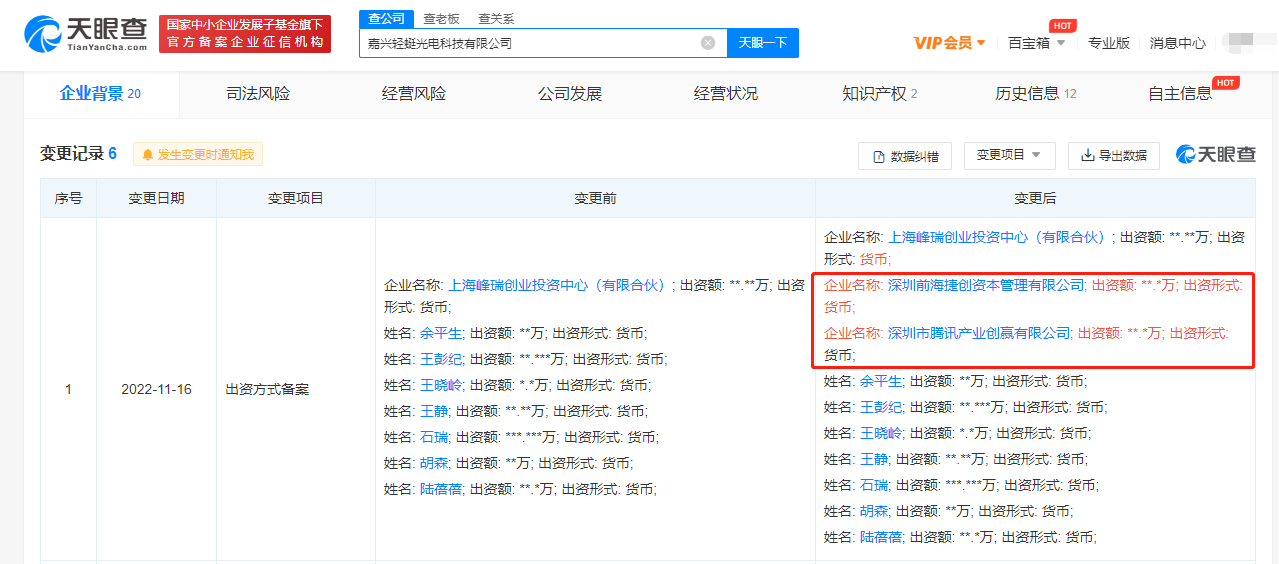Click the red 官方备案企业征信机构 banner
The height and width of the screenshot is (564, 1279).
click(245, 34)
